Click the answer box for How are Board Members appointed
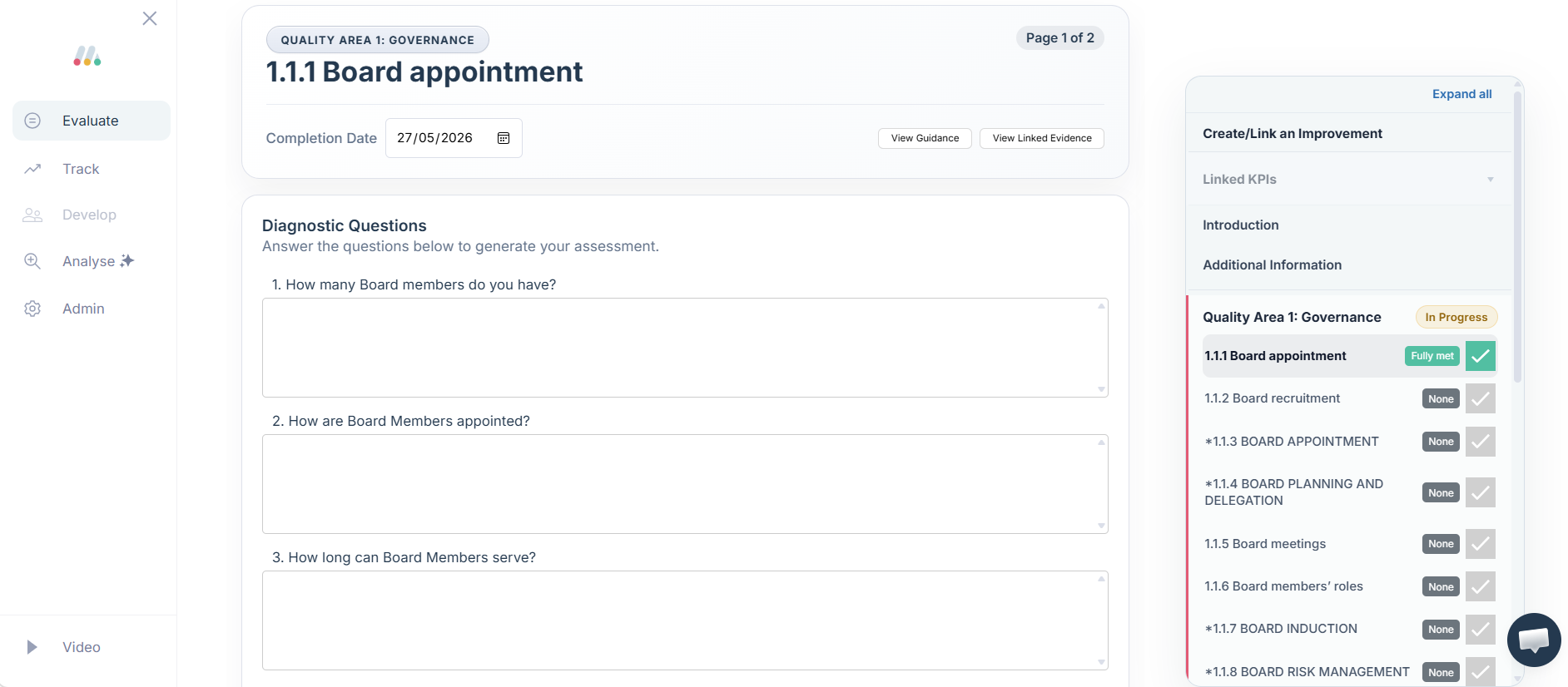The height and width of the screenshot is (687, 1568). [x=685, y=484]
